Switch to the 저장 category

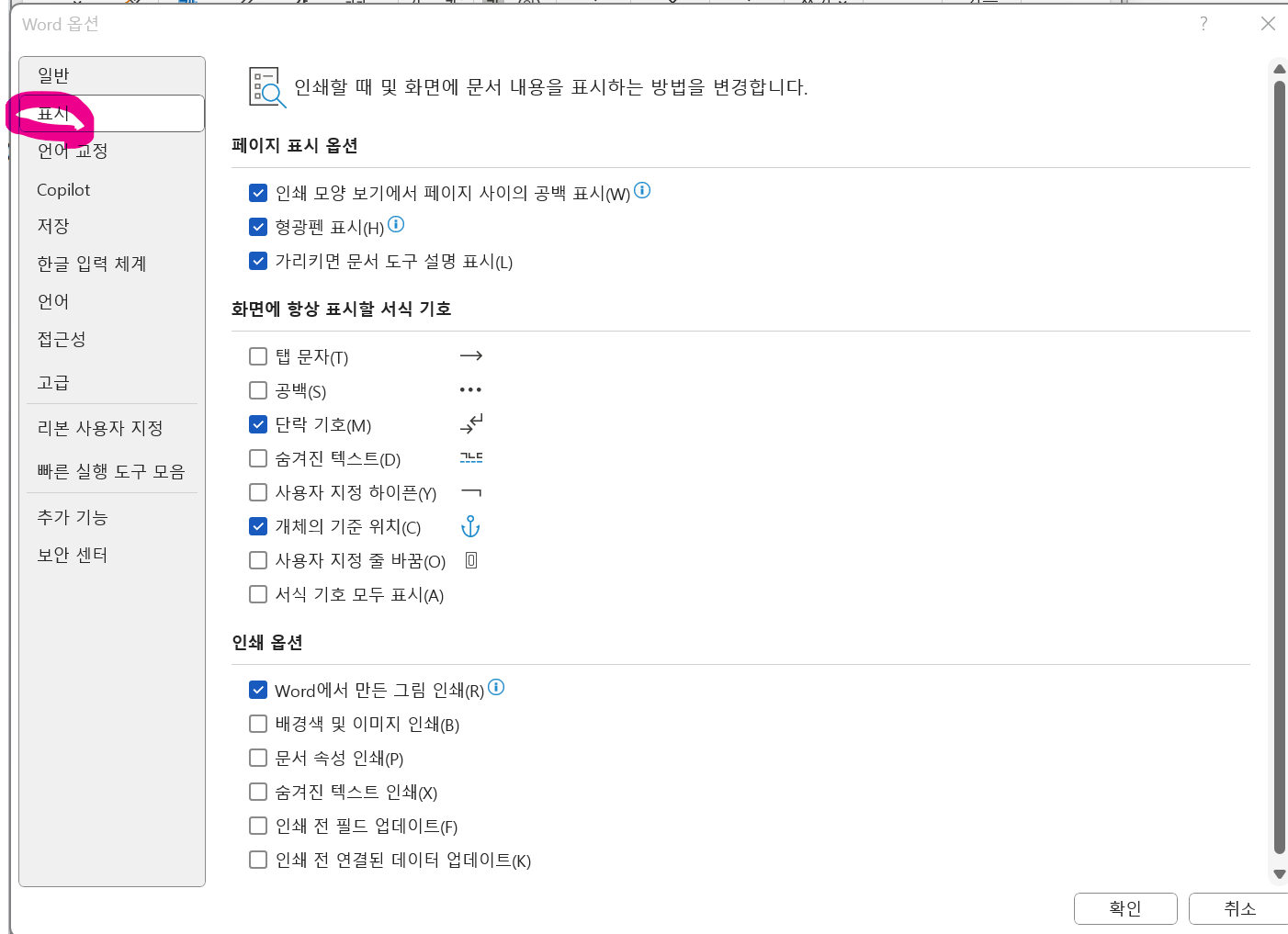111,226
